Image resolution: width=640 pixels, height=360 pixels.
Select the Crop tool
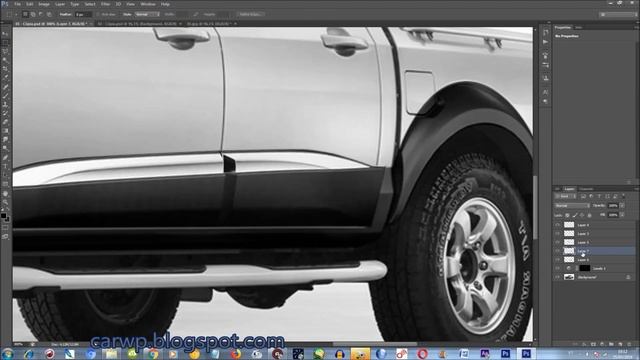(x=5, y=69)
